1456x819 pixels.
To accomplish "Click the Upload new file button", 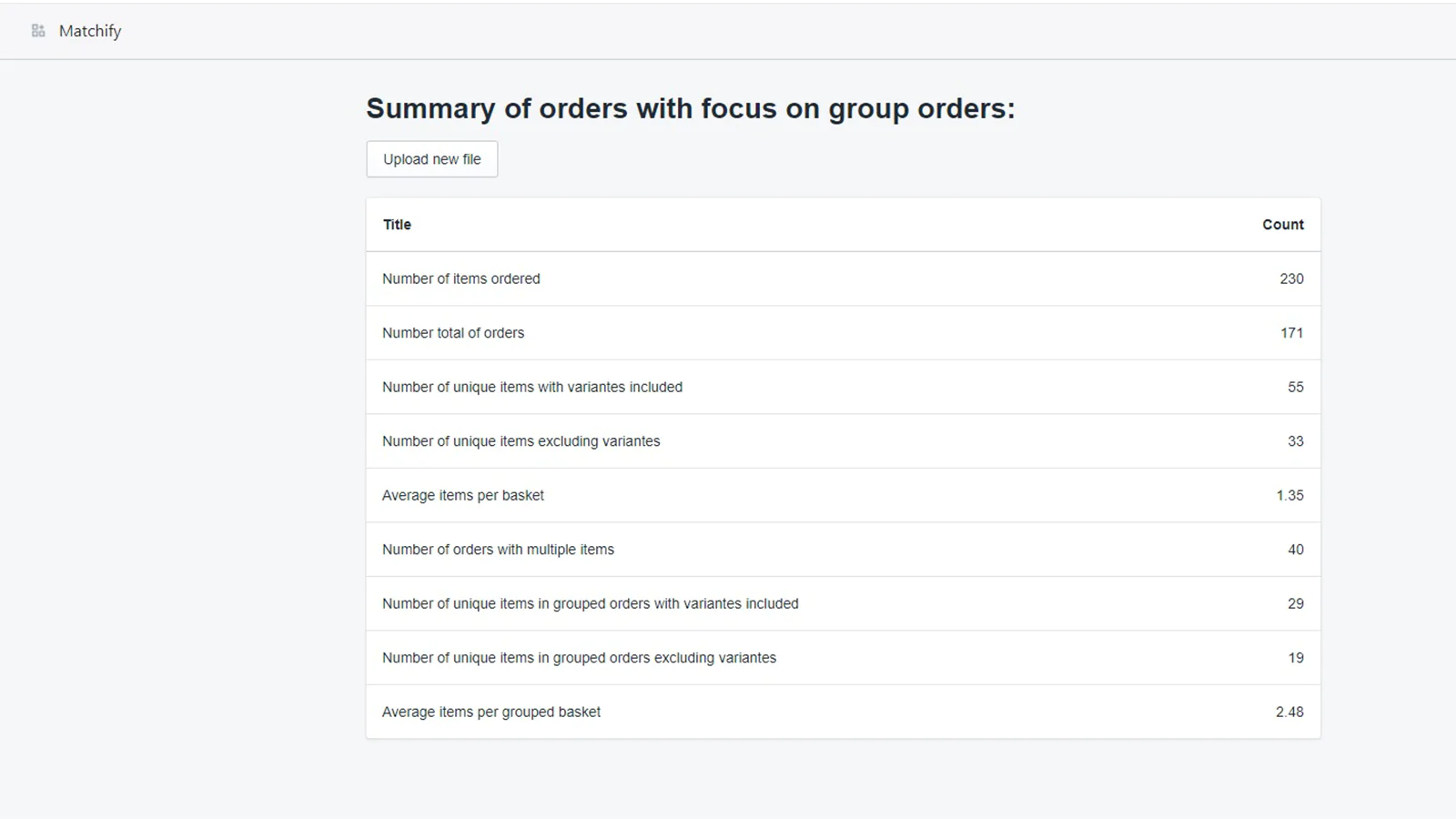I will point(432,159).
